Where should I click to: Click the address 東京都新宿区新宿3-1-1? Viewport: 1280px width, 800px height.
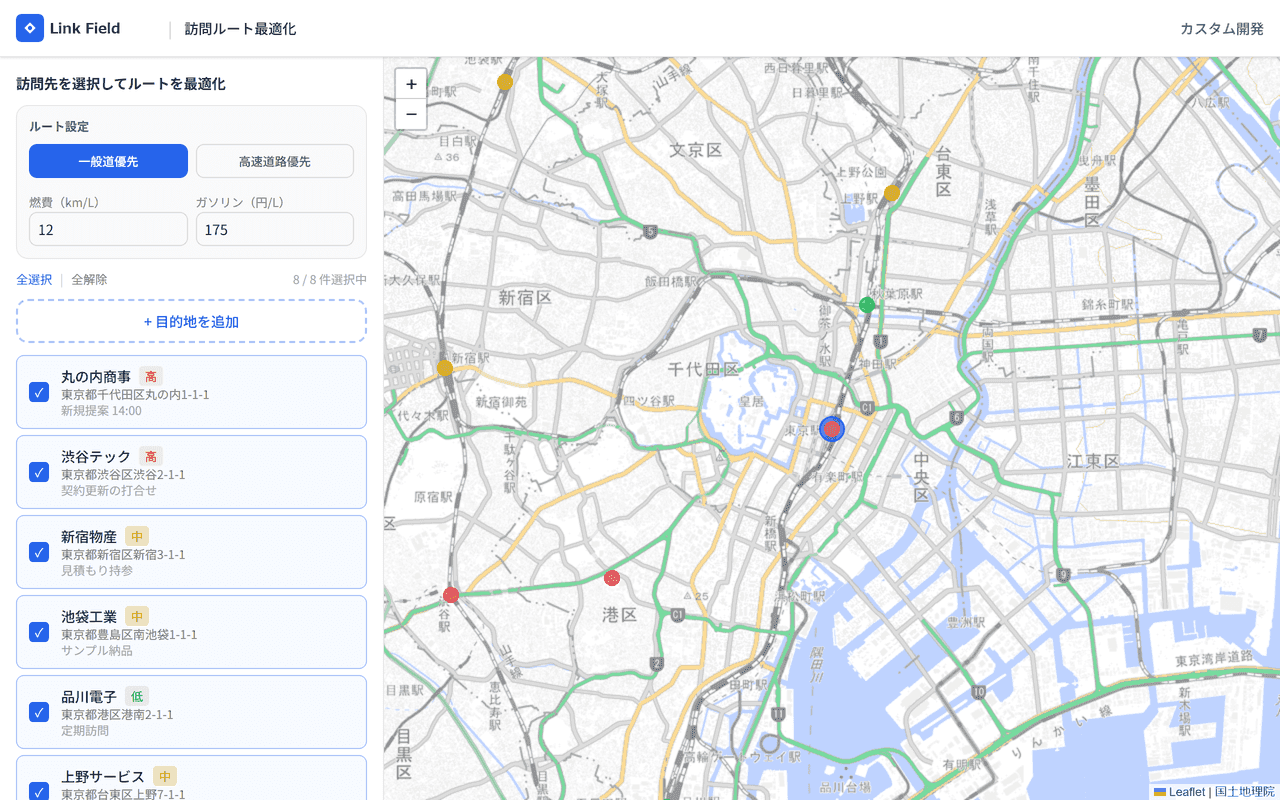(x=123, y=554)
